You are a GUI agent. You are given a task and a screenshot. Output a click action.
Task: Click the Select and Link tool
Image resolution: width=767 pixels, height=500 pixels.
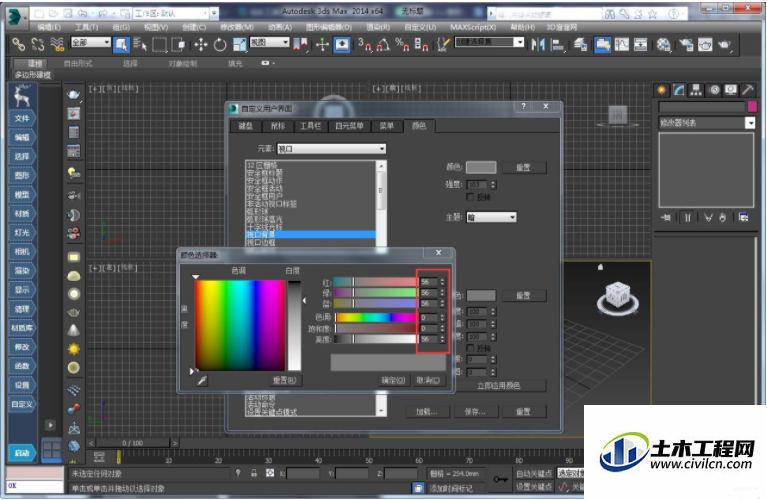pos(19,45)
